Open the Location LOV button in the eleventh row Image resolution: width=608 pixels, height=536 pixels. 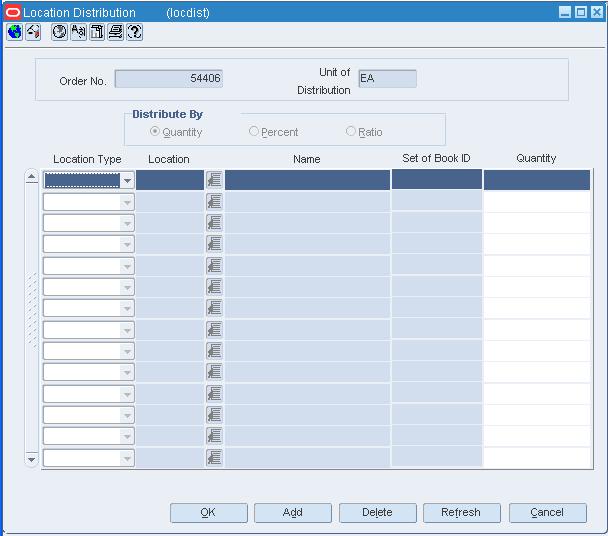214,394
